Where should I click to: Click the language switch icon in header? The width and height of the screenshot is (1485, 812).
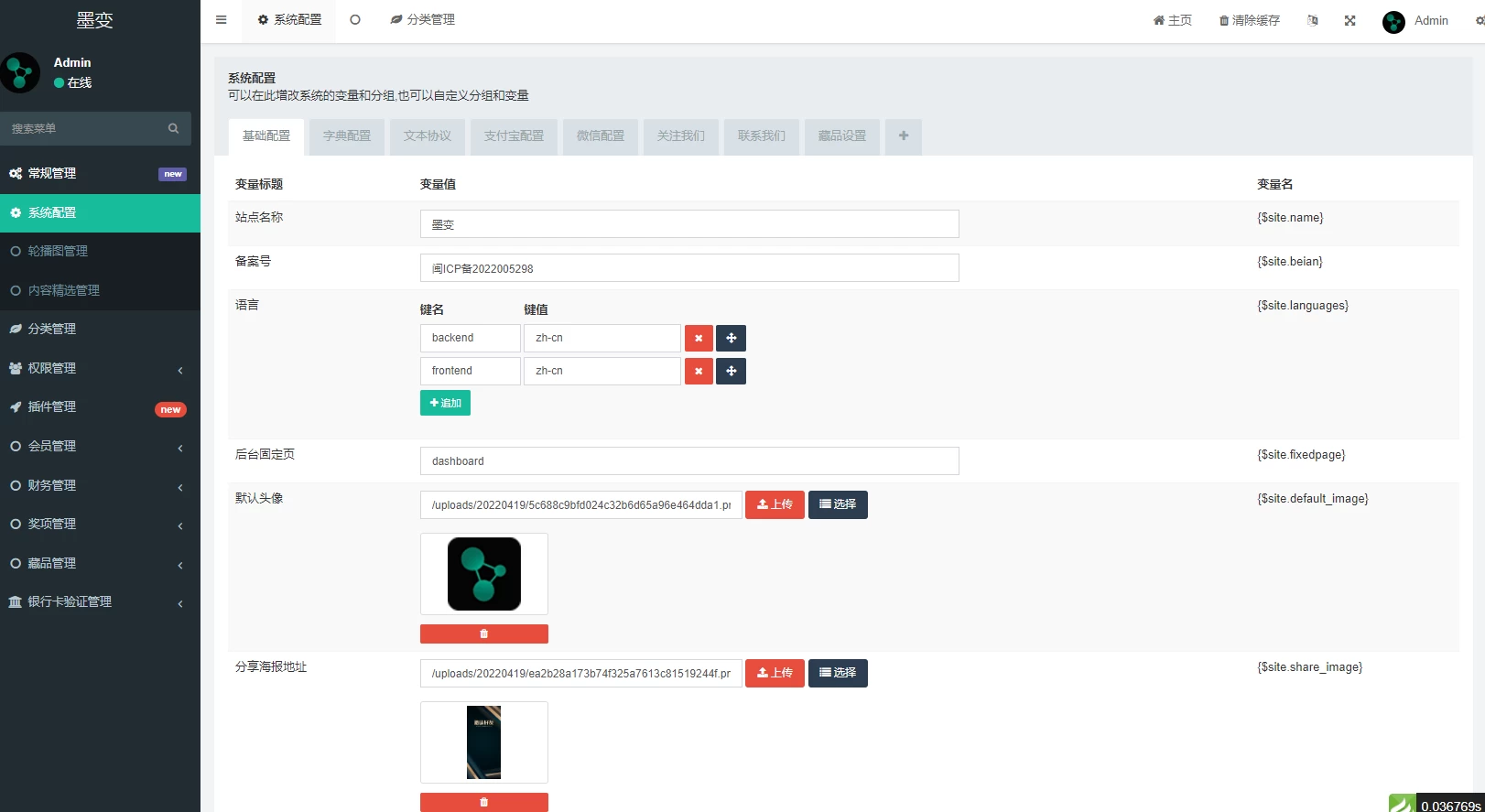coord(1312,20)
